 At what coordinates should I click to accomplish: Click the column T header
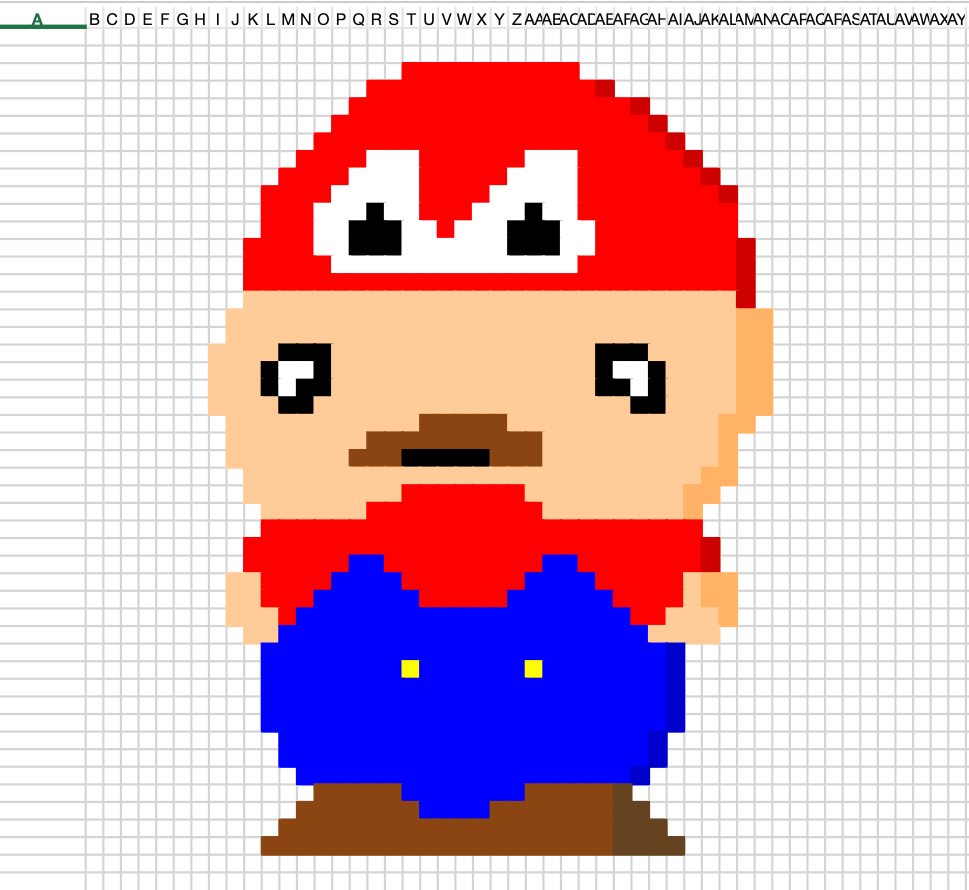point(412,19)
